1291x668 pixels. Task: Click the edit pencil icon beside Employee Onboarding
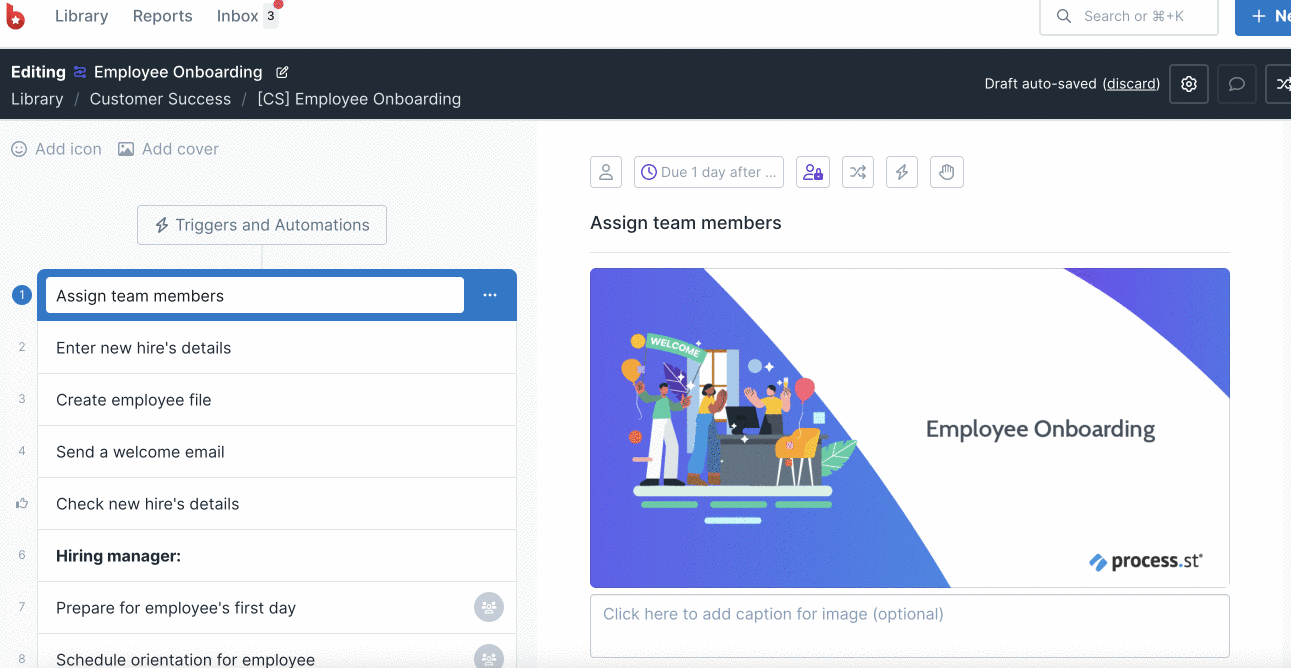[x=282, y=72]
